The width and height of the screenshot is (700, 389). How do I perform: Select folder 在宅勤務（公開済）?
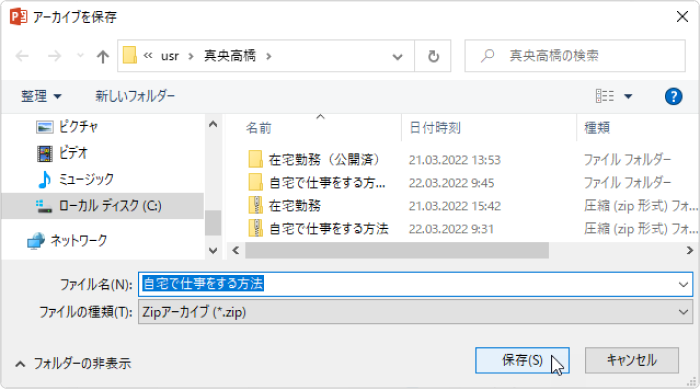coord(324,159)
